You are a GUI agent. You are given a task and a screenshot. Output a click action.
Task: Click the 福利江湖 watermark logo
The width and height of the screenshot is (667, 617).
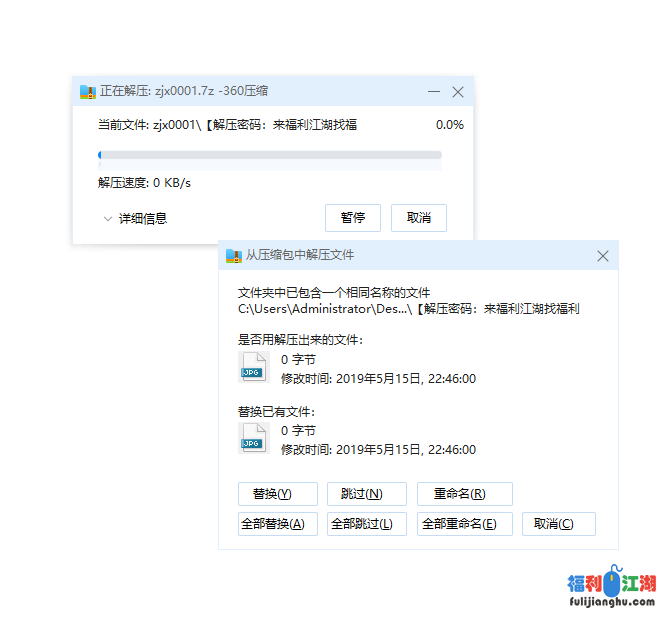611,590
